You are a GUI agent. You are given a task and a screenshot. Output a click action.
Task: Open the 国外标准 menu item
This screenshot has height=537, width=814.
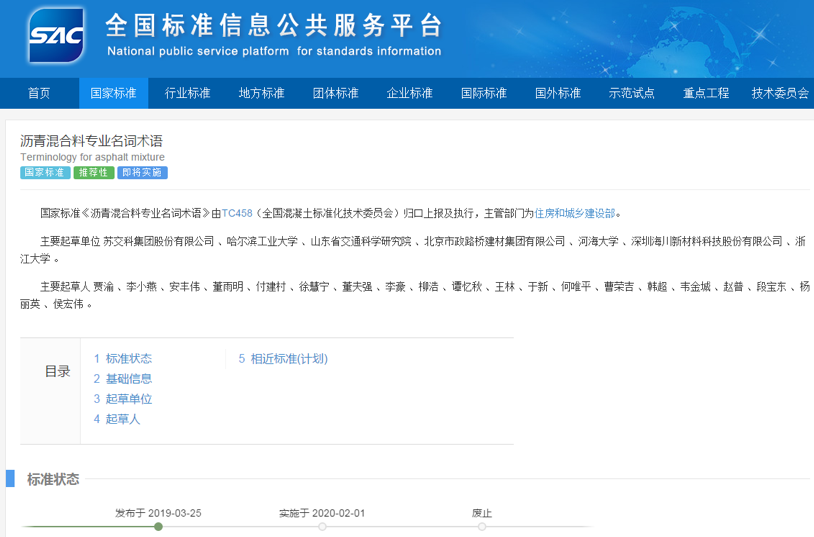click(x=557, y=93)
